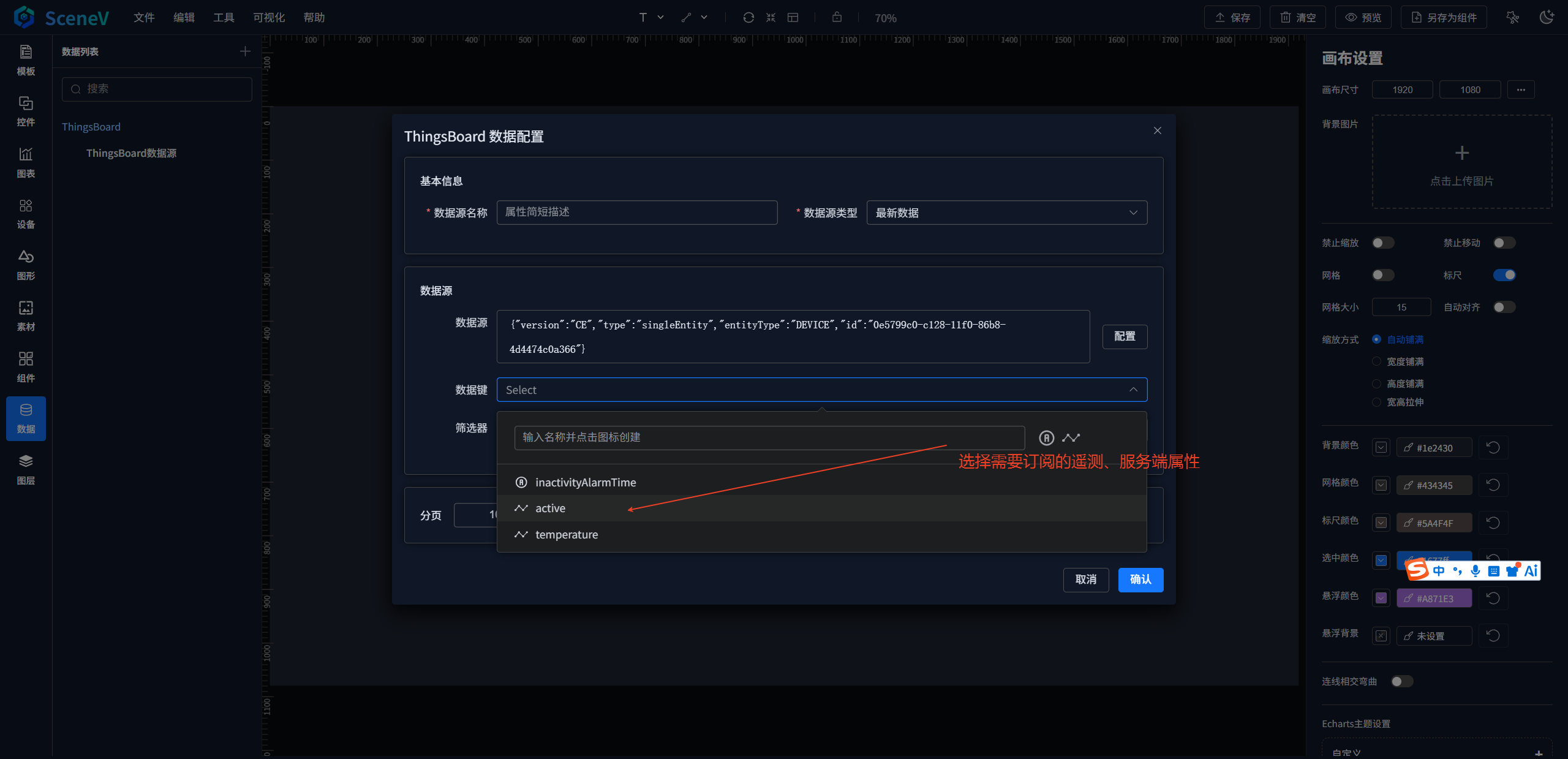Open the 素材 materials sidebar panel
Screen dimensions: 1568x759
(26, 316)
